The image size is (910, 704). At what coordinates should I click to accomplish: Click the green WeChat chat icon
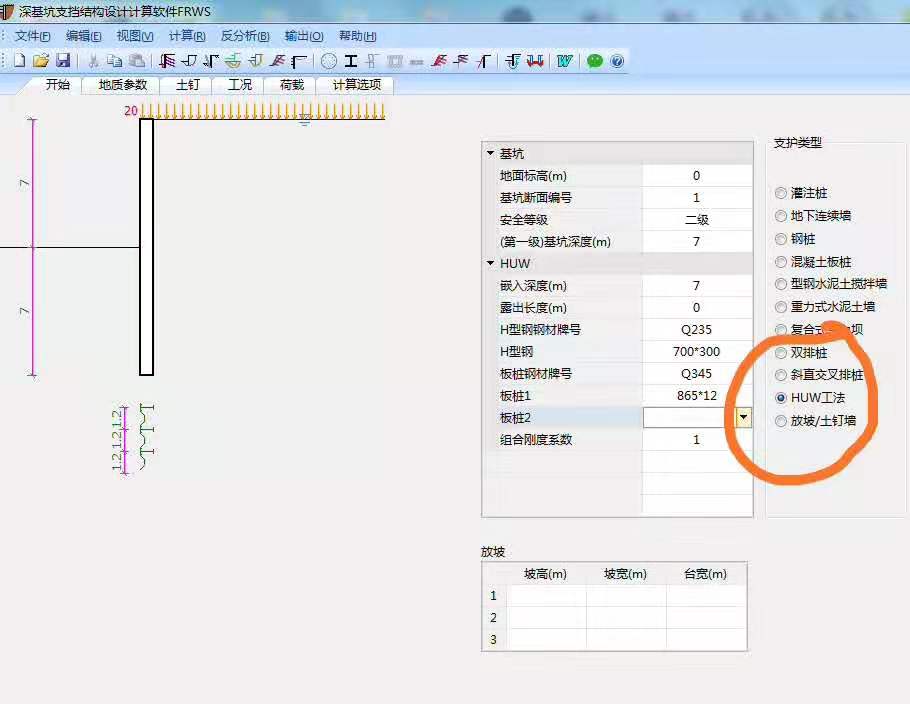595,61
